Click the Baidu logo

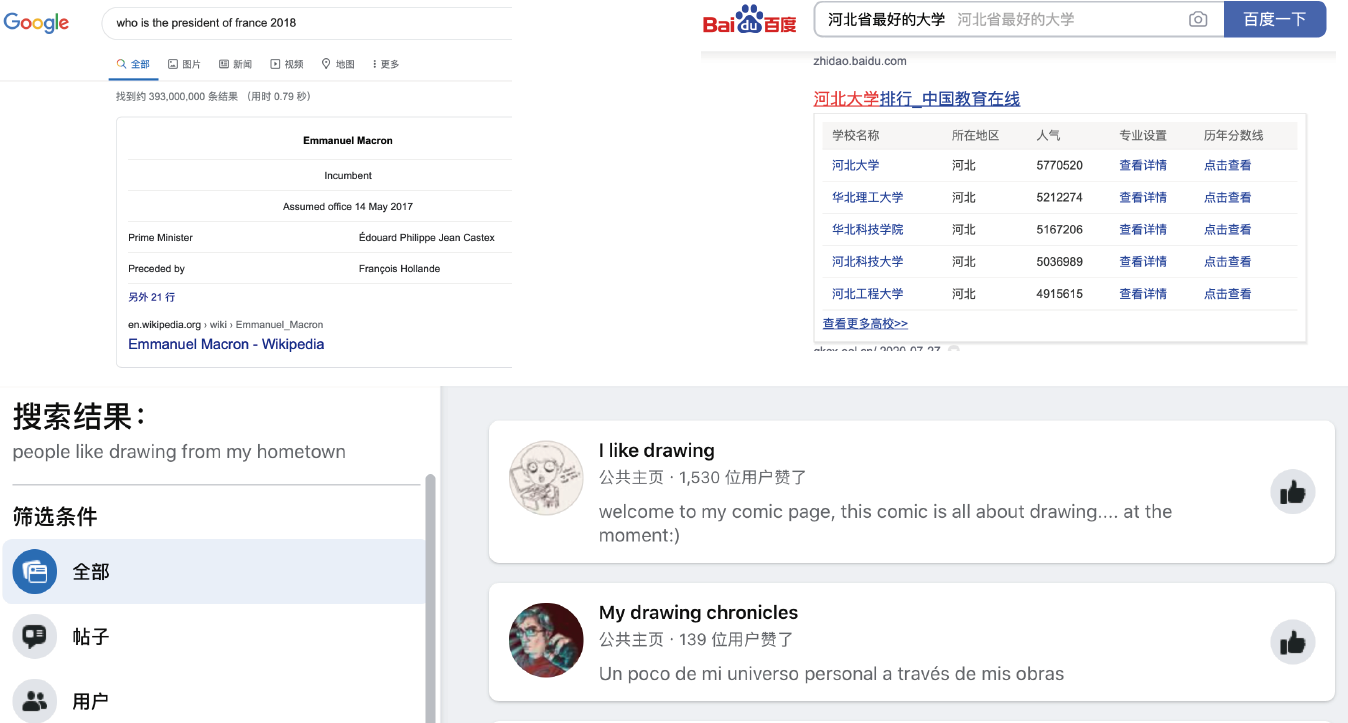coord(749,21)
